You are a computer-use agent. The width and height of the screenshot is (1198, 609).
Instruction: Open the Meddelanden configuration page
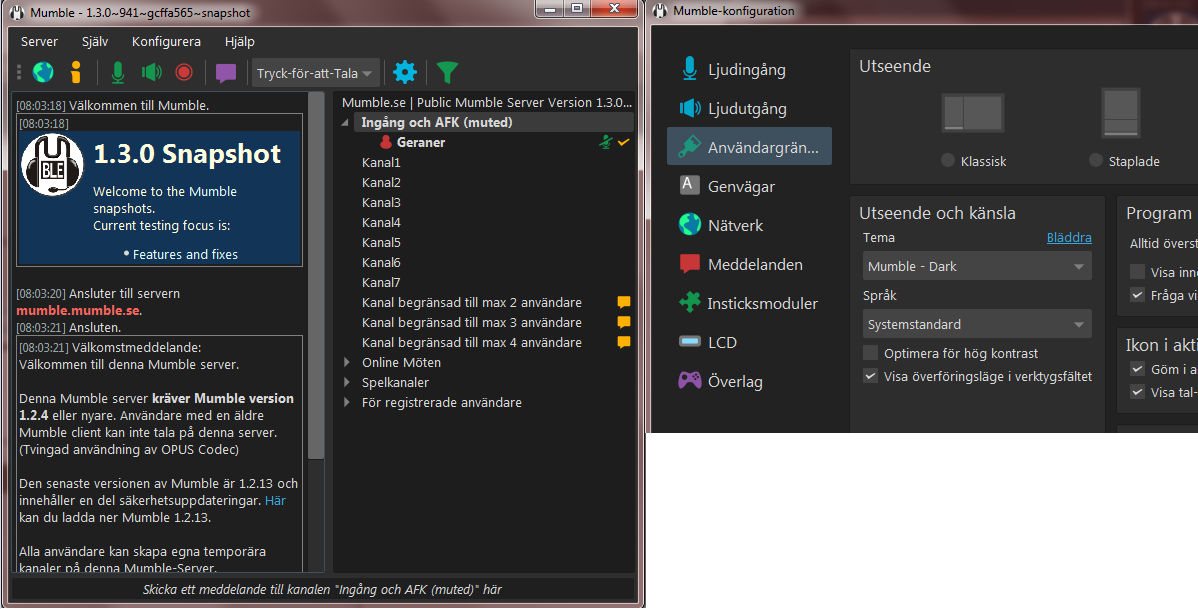point(749,264)
